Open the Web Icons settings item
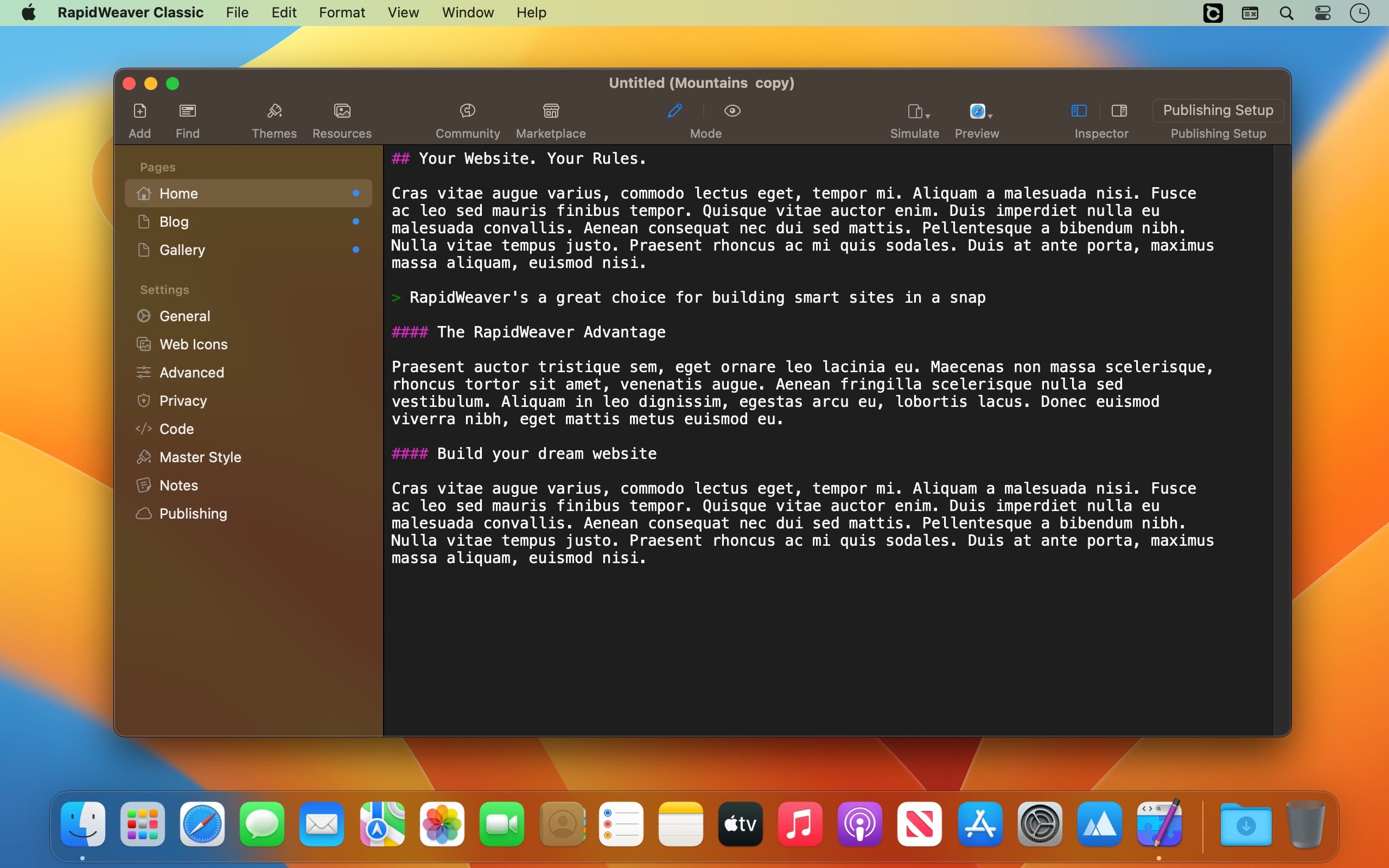The width and height of the screenshot is (1389, 868). [x=193, y=344]
